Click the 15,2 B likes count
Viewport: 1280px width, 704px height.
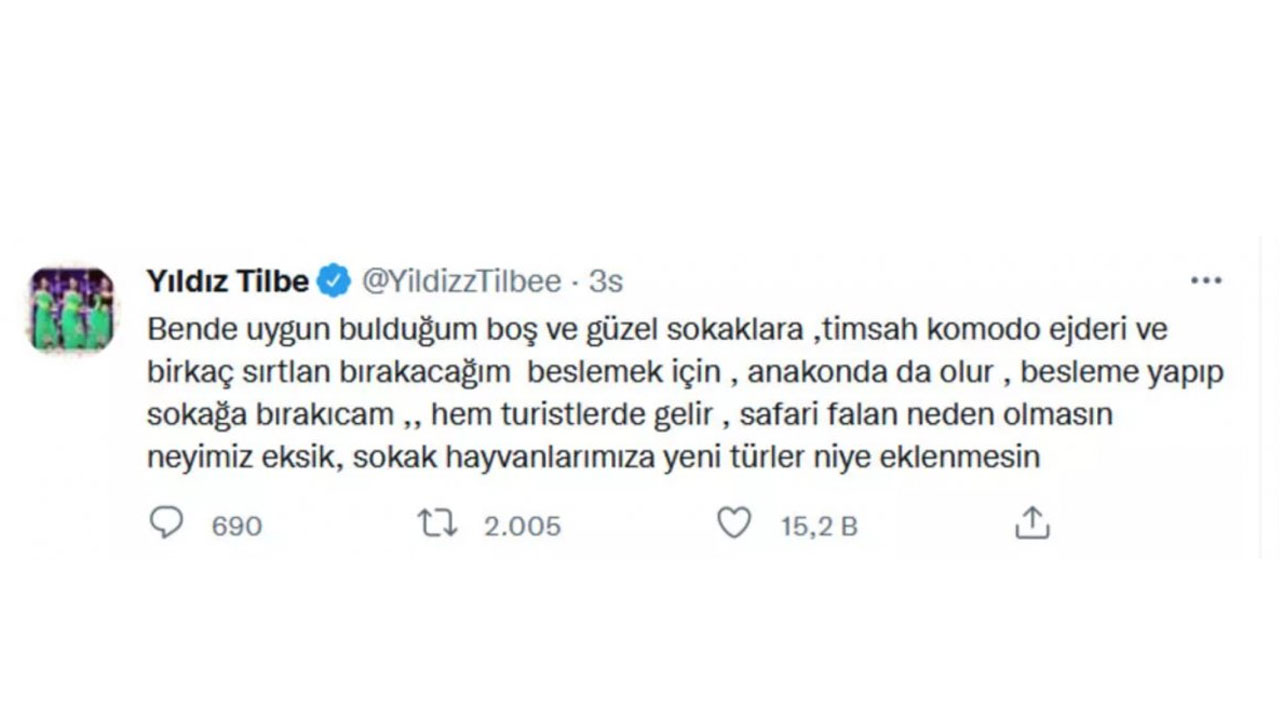(818, 524)
